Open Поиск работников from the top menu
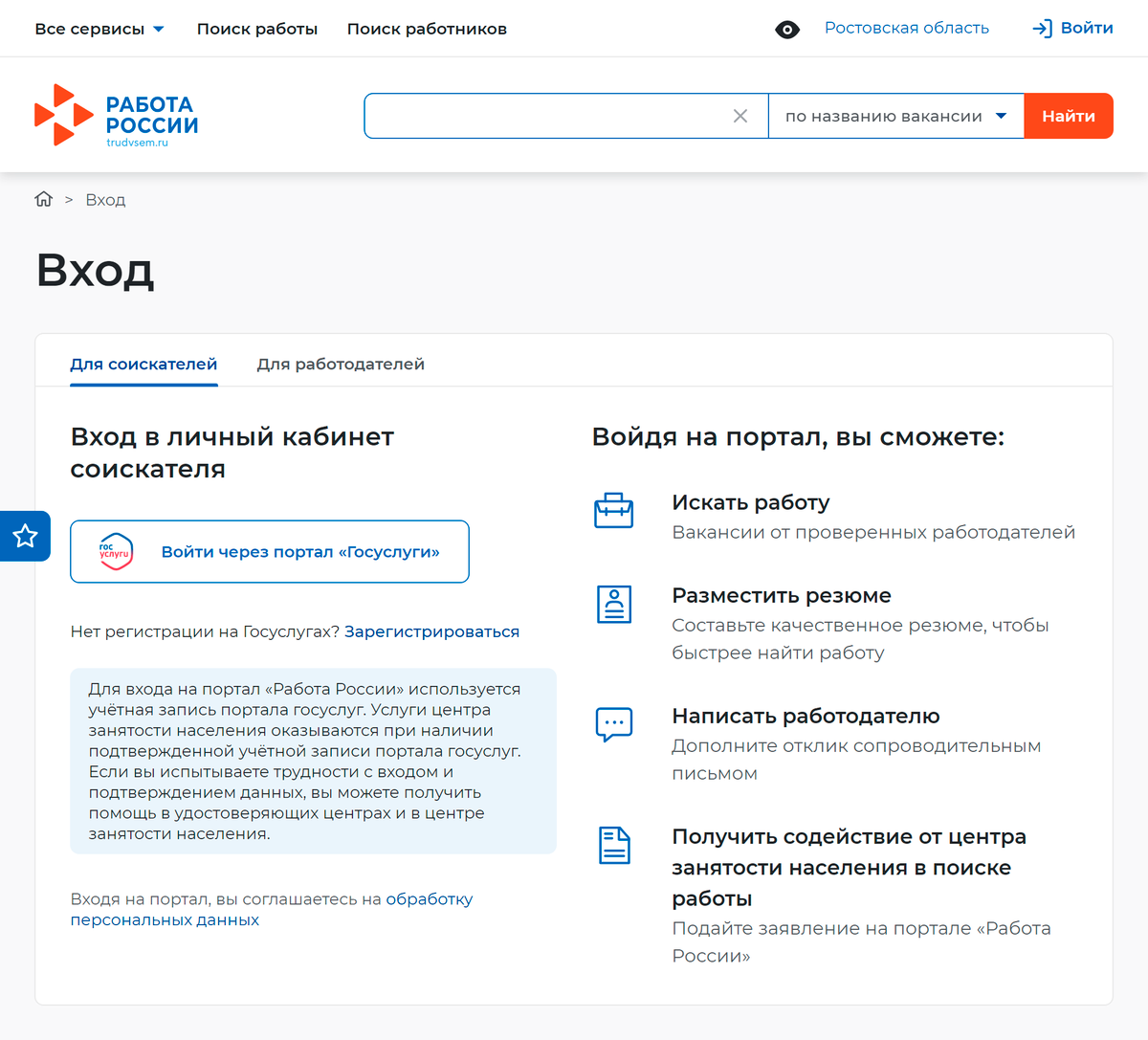The height and width of the screenshot is (1040, 1148). 427,28
